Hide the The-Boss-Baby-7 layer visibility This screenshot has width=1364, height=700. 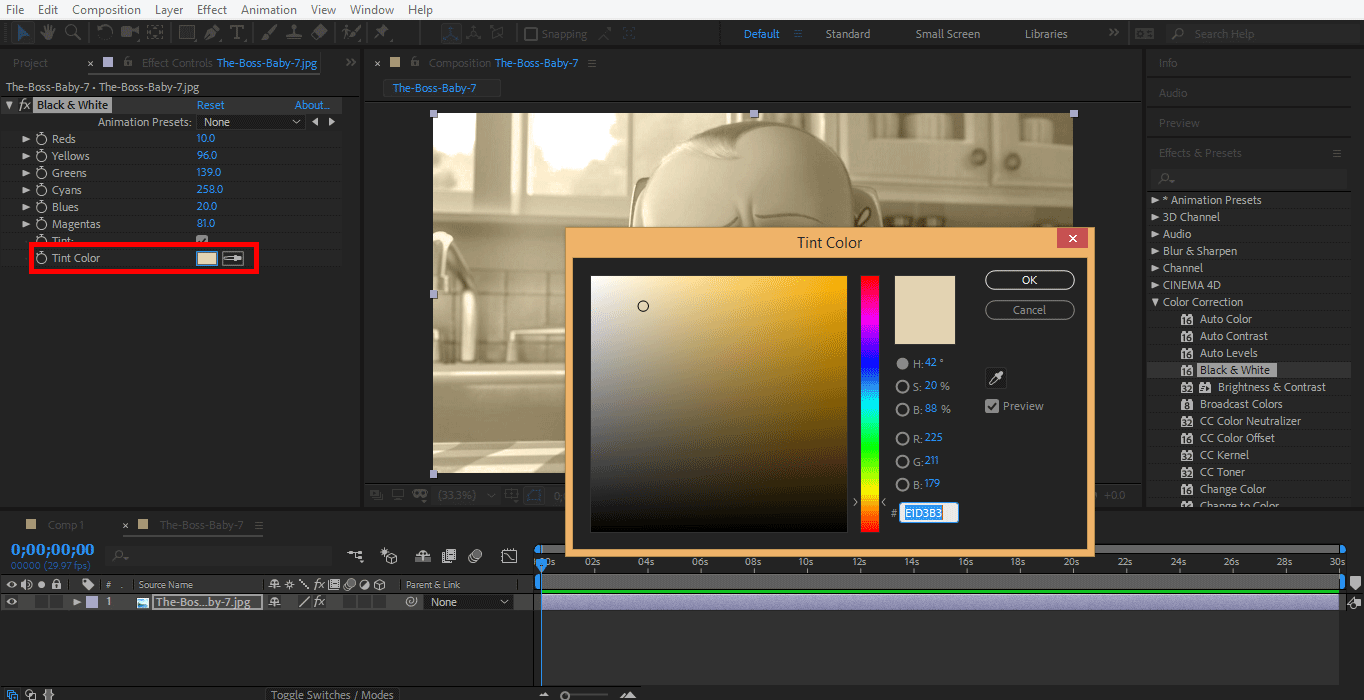click(x=11, y=601)
